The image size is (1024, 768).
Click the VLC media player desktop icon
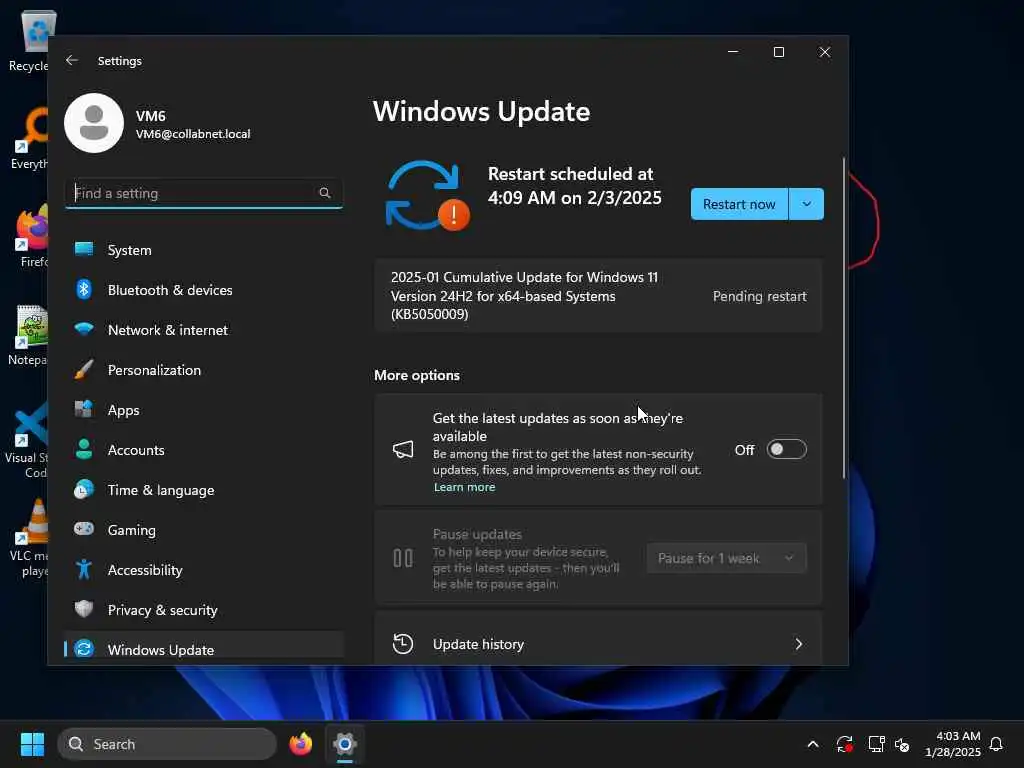coord(29,539)
